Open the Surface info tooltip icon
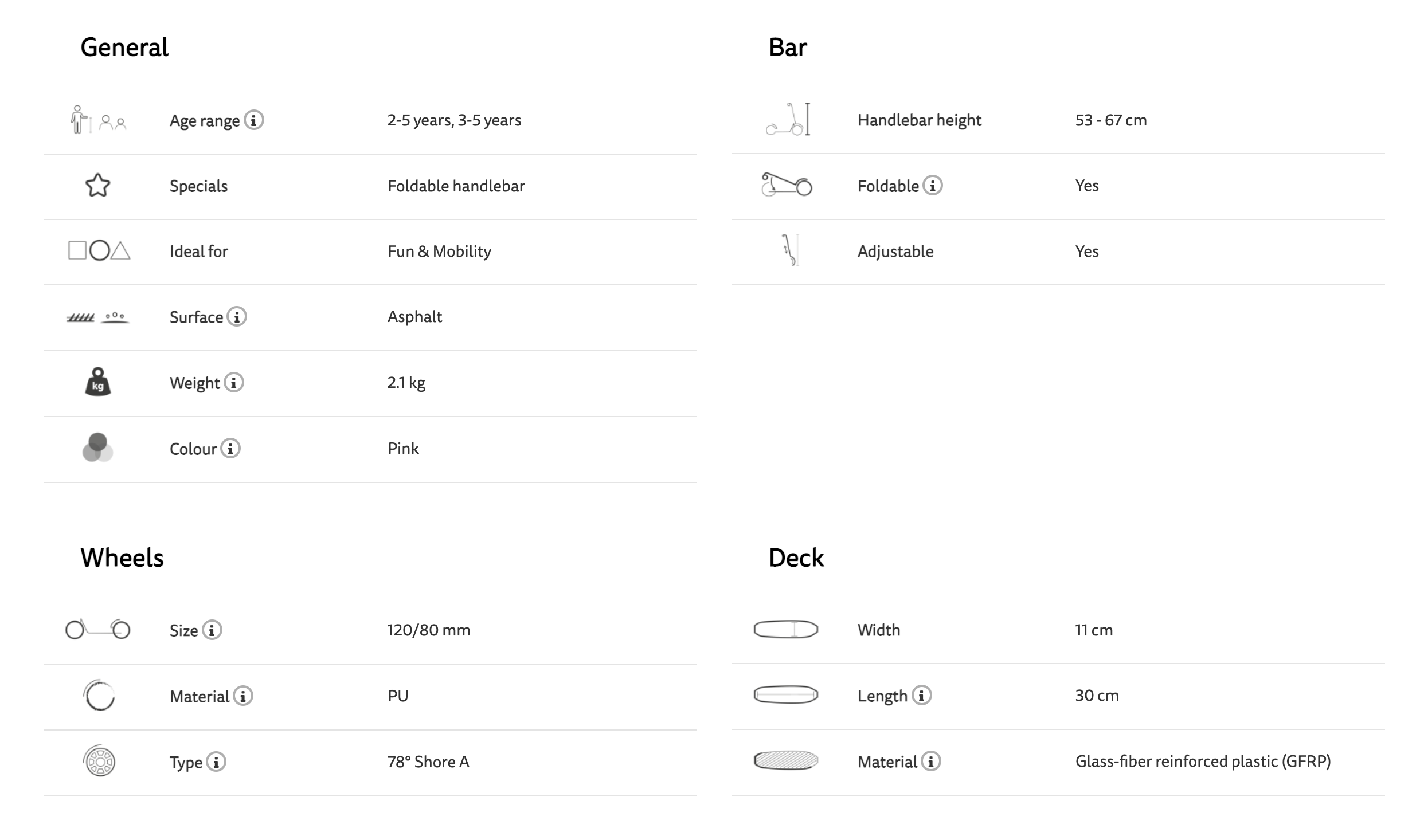This screenshot has width=1416, height=840. tap(236, 317)
